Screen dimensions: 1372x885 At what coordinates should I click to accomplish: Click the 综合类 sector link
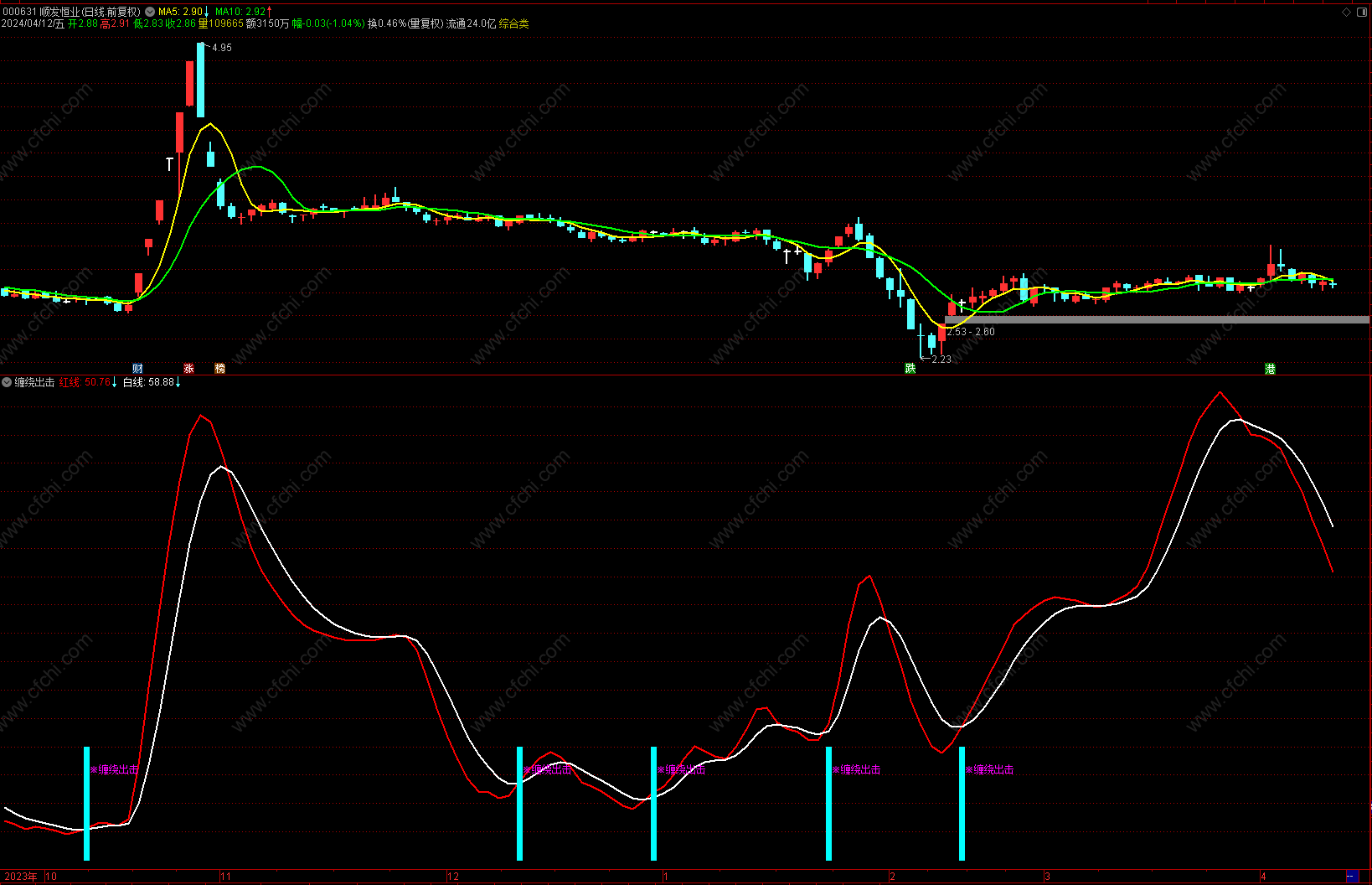tap(514, 23)
